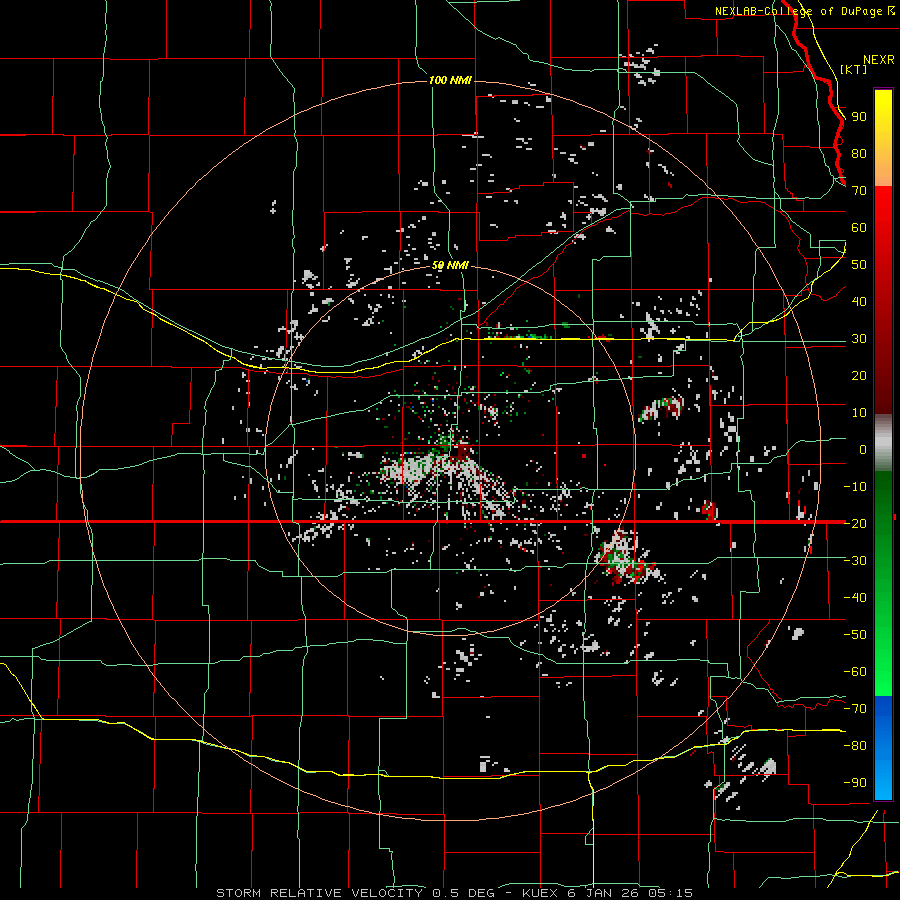This screenshot has width=900, height=900.
Task: Click the -90 value on velocity scale
Action: pos(855,783)
